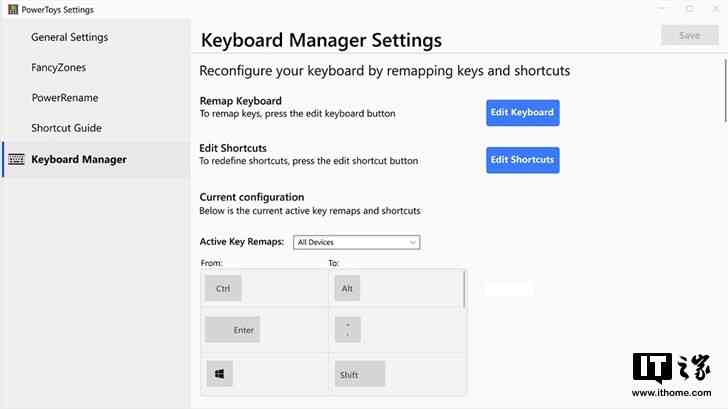
Task: Select the Windows logo key remap entry
Action: [219, 374]
